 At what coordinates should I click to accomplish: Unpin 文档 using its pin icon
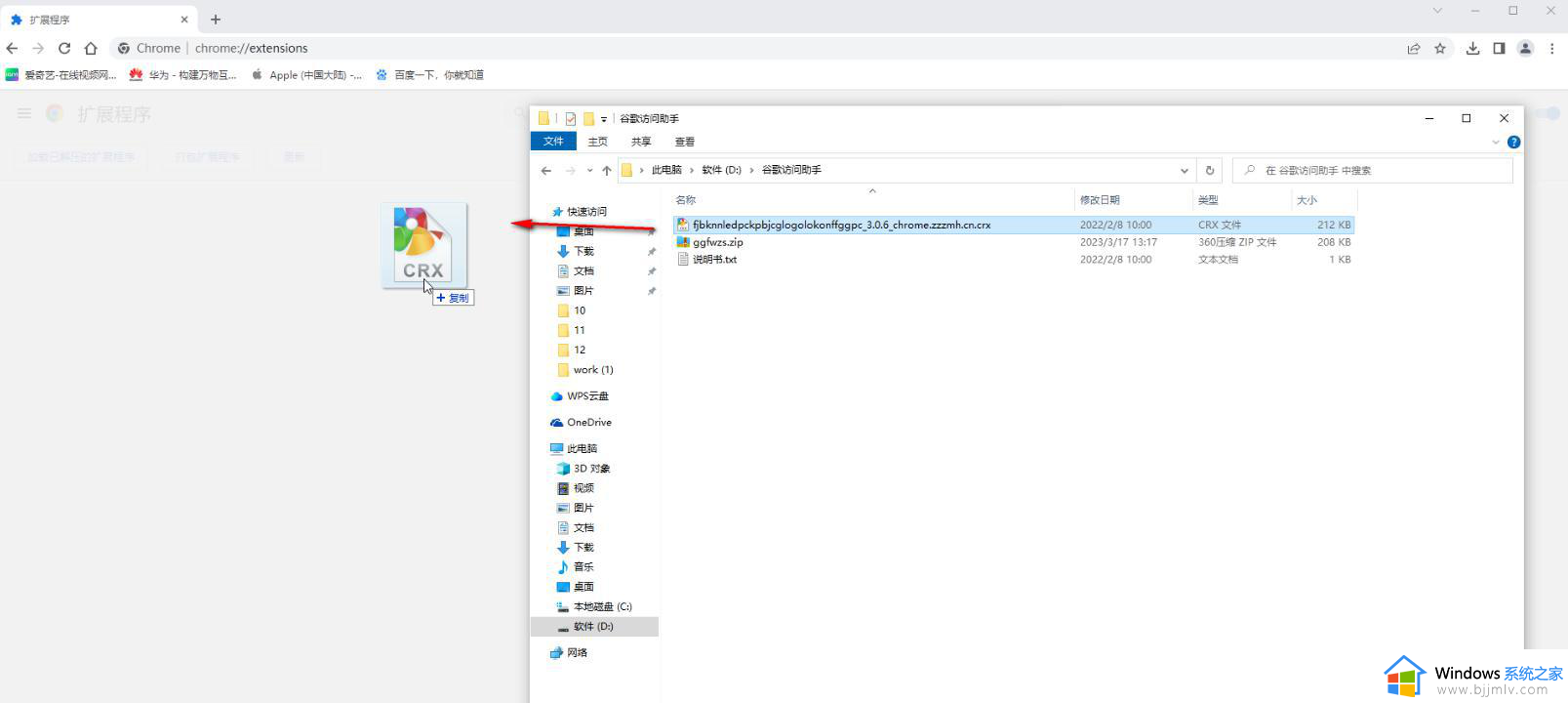[x=652, y=271]
